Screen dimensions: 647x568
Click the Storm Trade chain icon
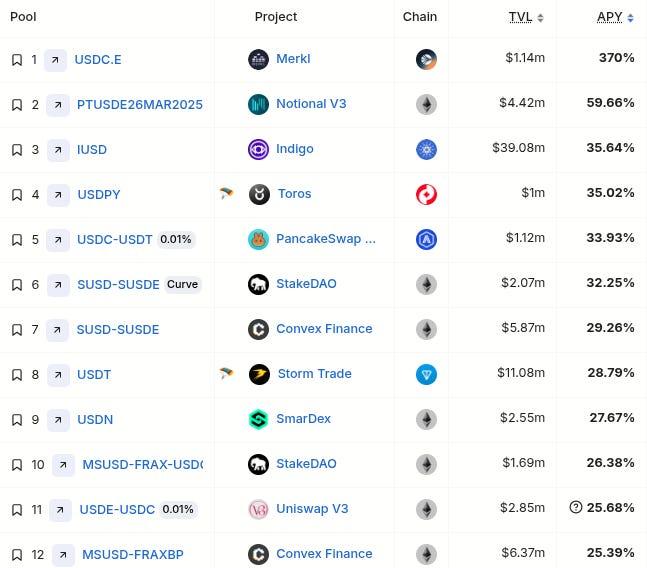(427, 374)
